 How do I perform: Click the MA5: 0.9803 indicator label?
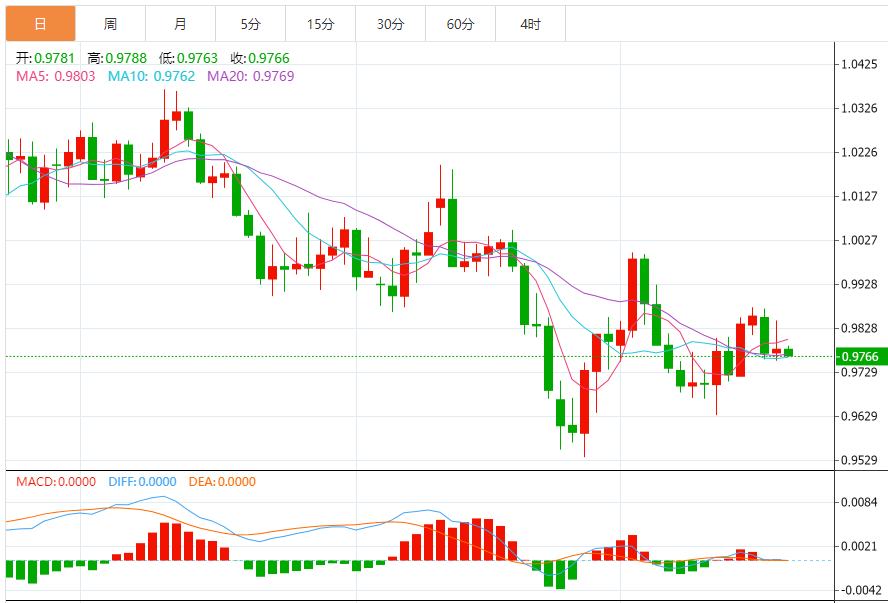pos(56,76)
